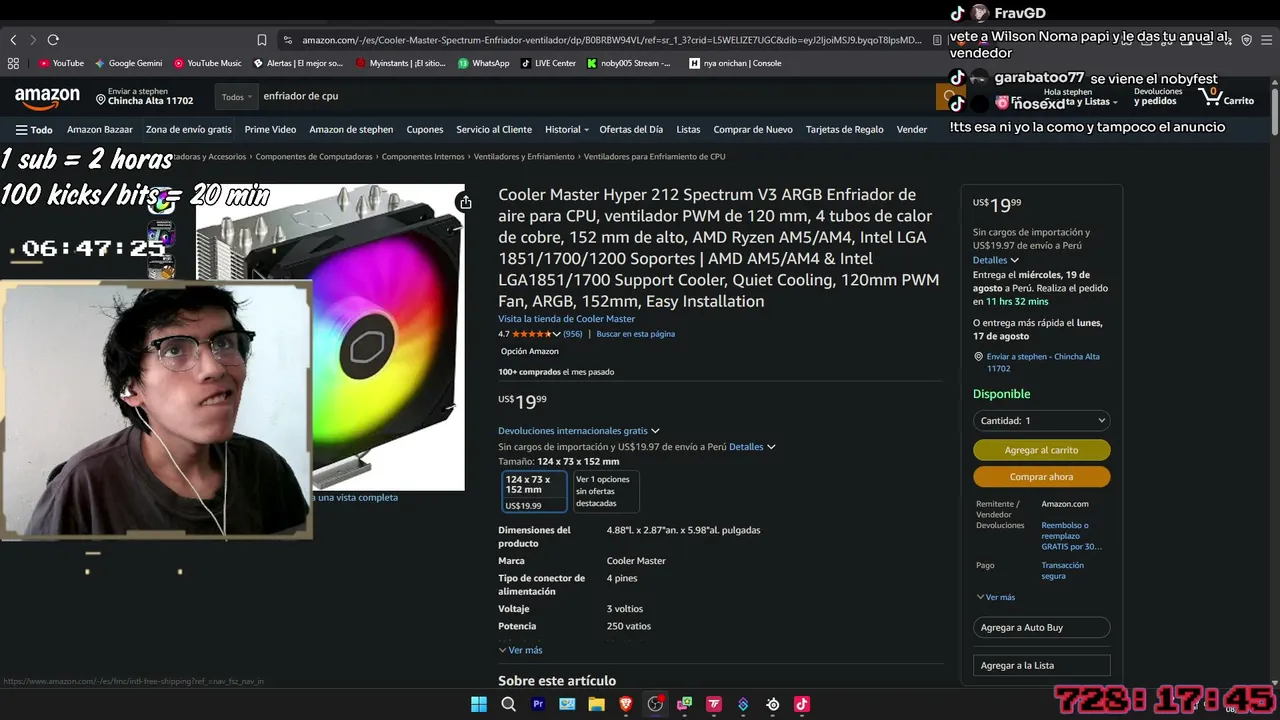Image resolution: width=1280 pixels, height=720 pixels.
Task: Click Enviar a stephen location in the buy box
Action: [x=1042, y=362]
